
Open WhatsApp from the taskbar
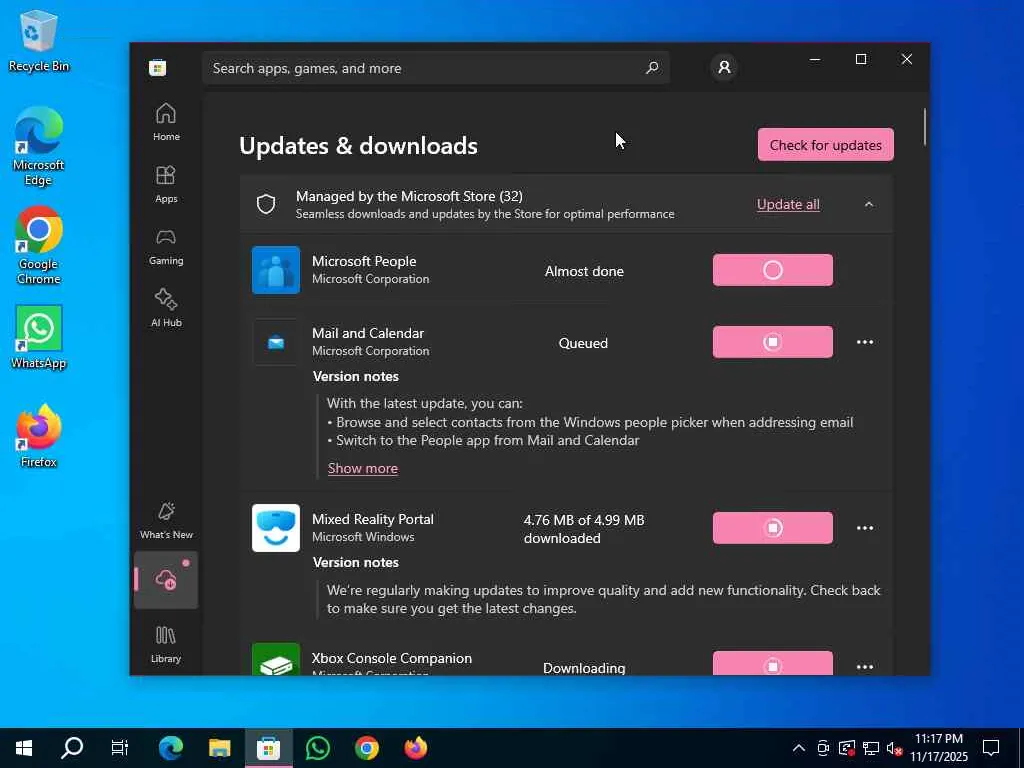tap(317, 748)
